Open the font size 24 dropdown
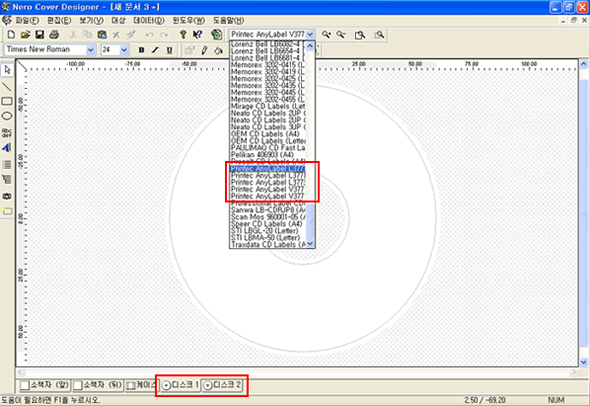 click(124, 50)
